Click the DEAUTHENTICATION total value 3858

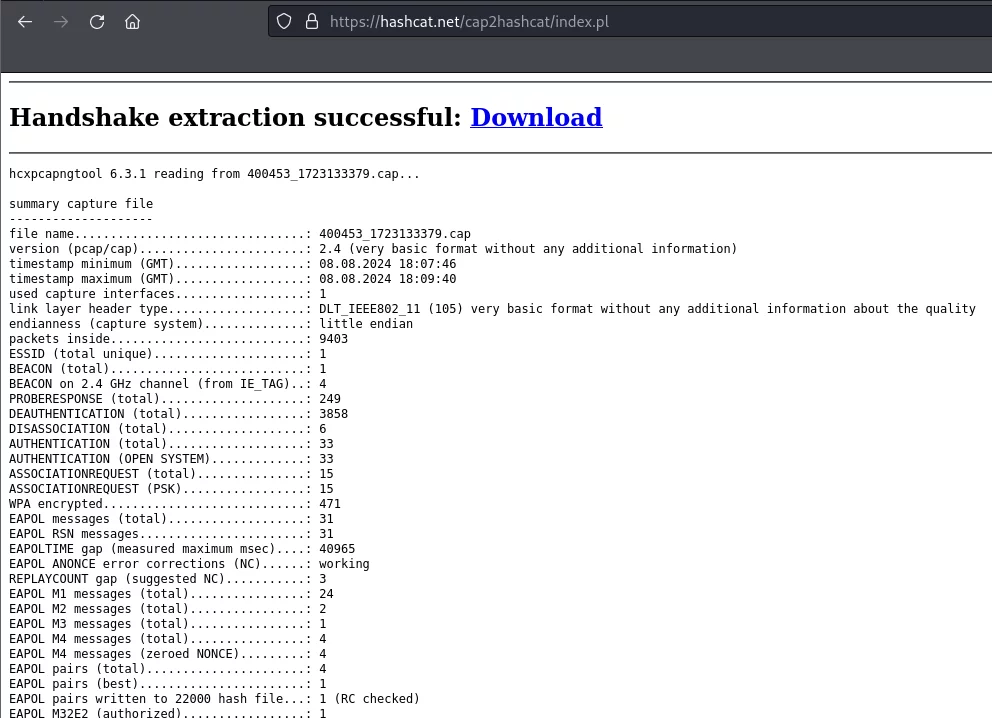[x=333, y=414]
